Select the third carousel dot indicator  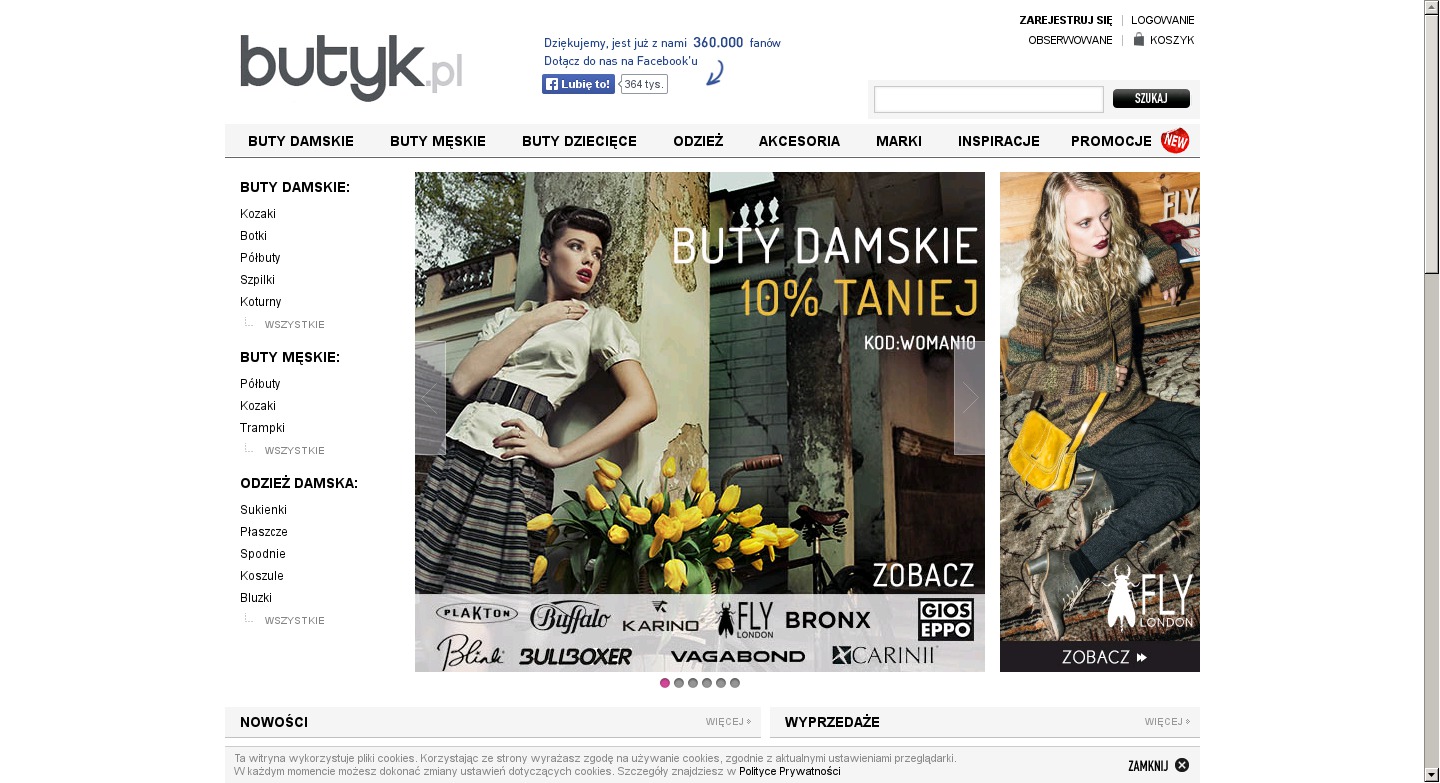tap(693, 683)
